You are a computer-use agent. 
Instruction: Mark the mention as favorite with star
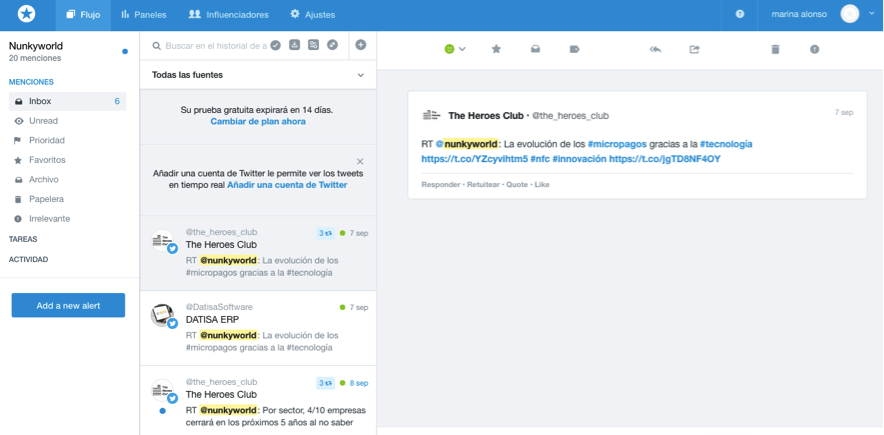tap(496, 49)
